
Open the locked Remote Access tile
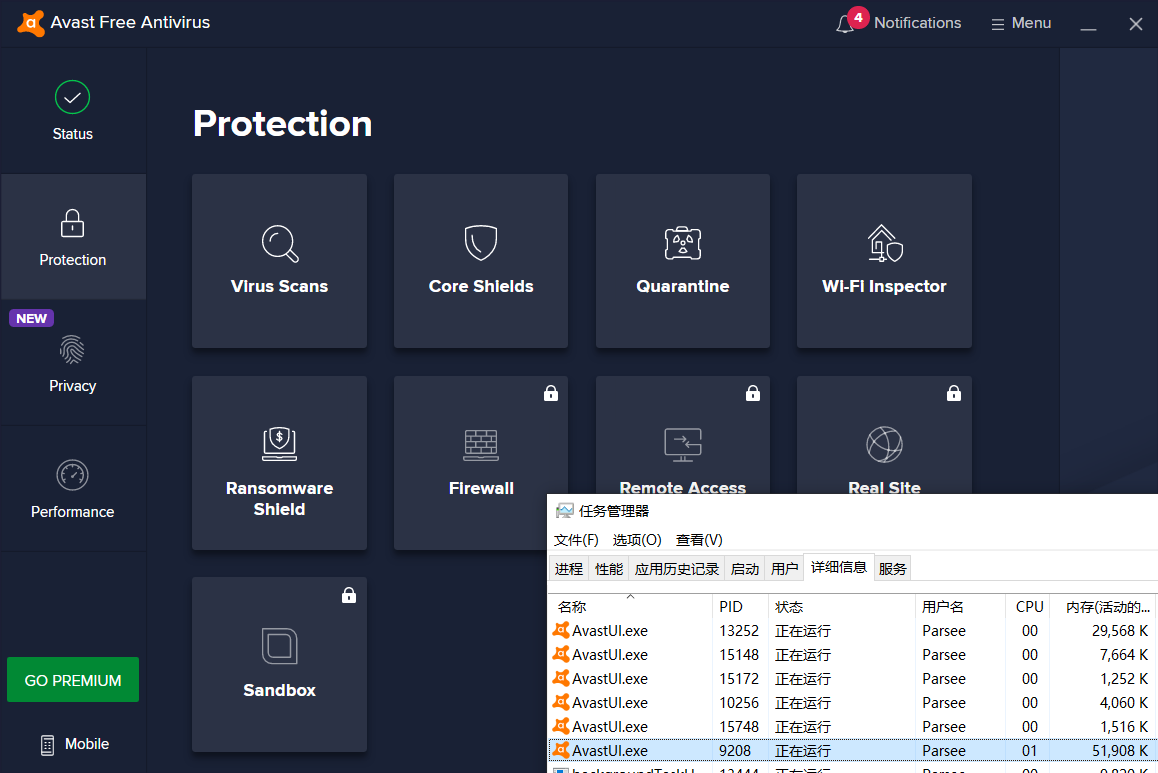tap(682, 436)
